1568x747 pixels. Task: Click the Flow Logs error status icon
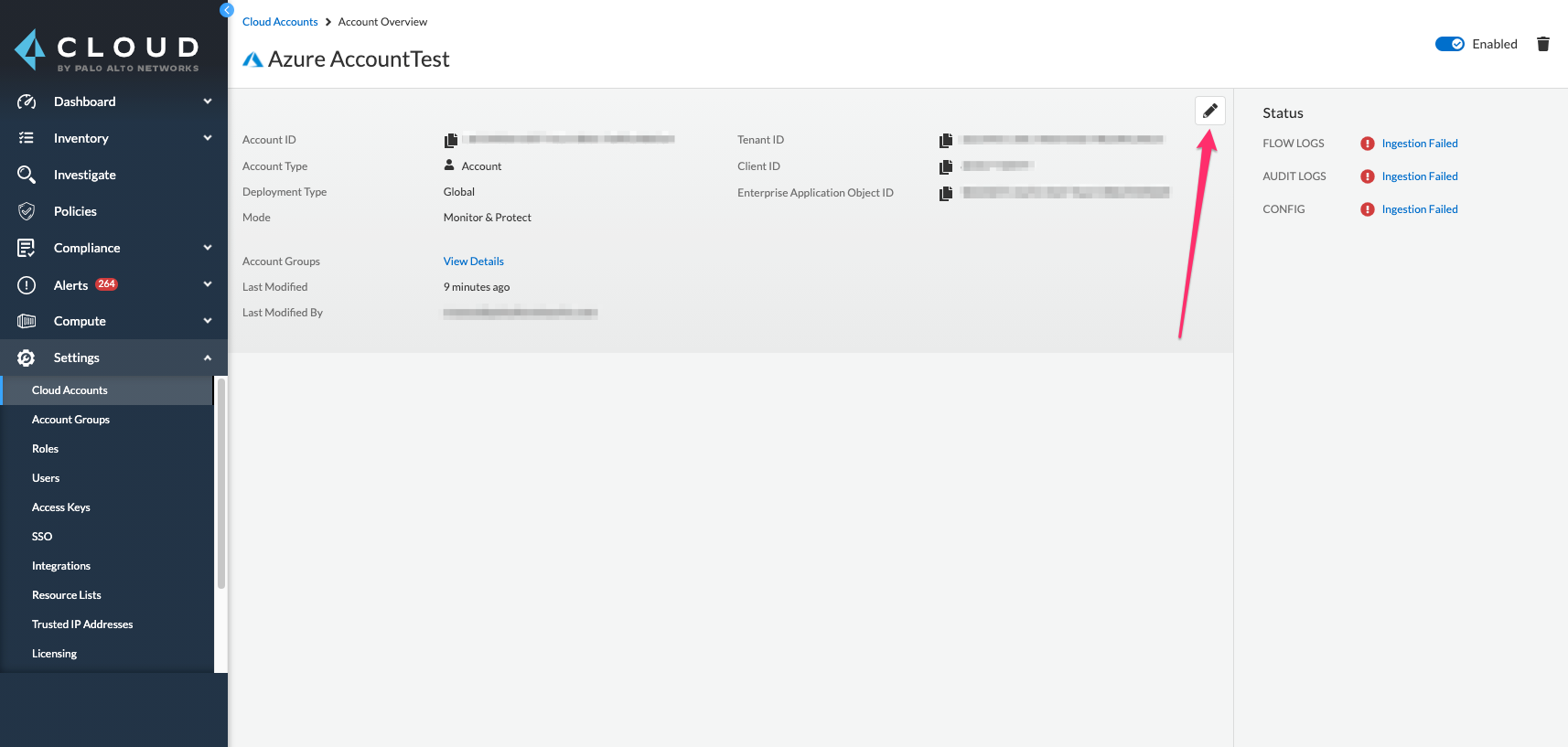click(x=1367, y=144)
